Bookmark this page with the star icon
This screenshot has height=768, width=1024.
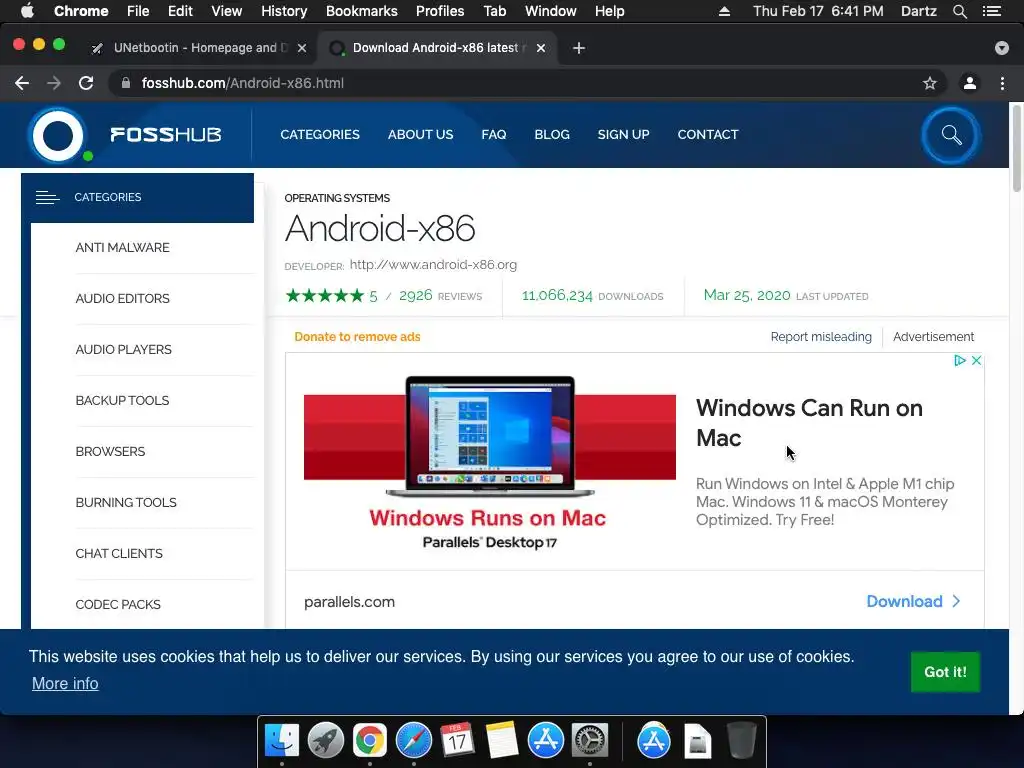929,83
